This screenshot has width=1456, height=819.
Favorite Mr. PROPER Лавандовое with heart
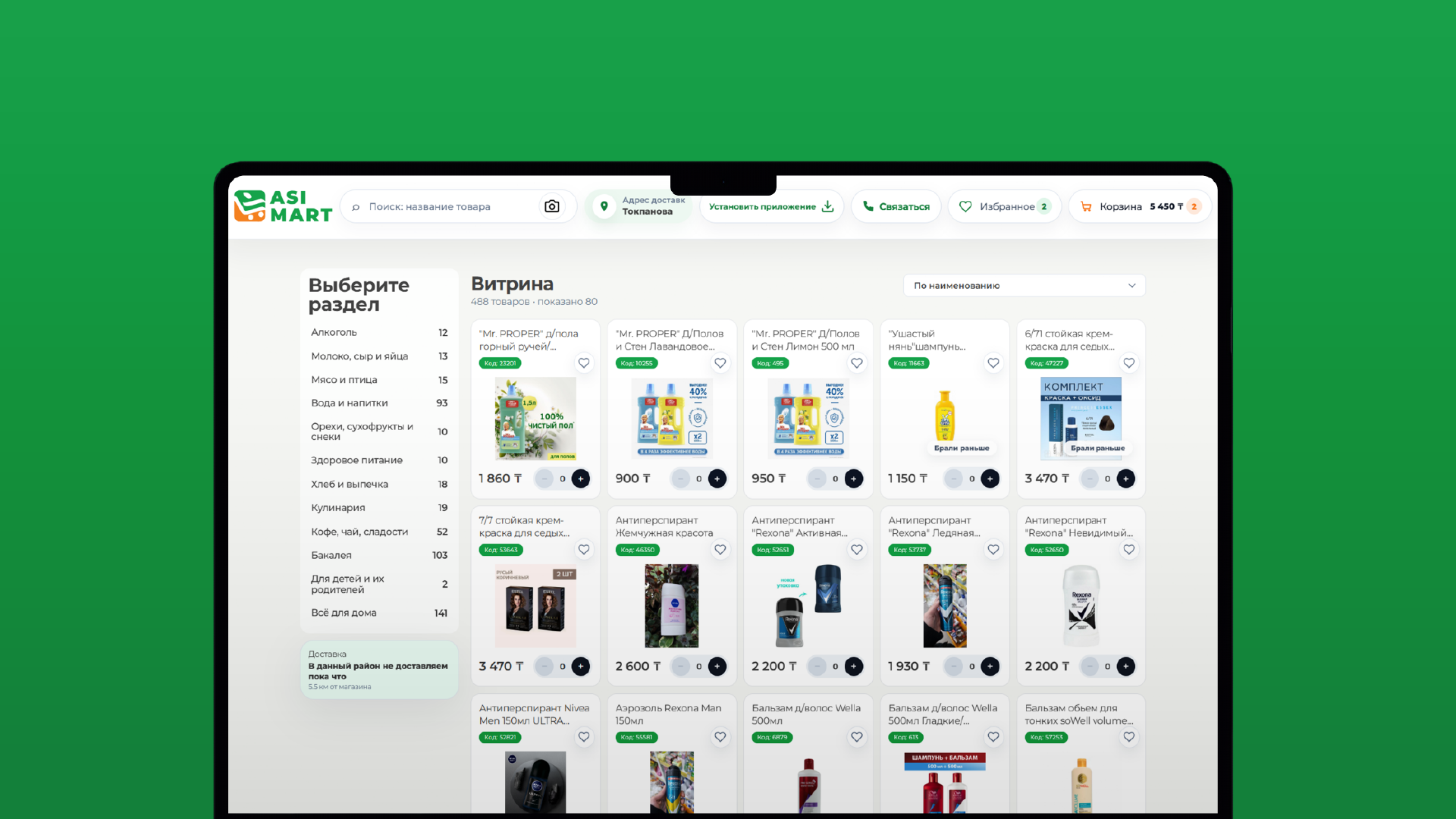pyautogui.click(x=720, y=363)
